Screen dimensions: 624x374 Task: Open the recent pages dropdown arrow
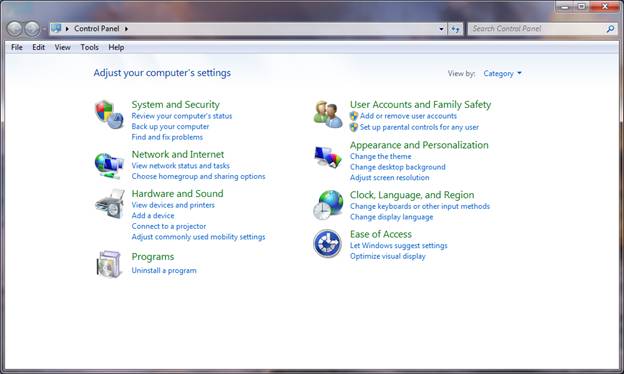[x=43, y=29]
